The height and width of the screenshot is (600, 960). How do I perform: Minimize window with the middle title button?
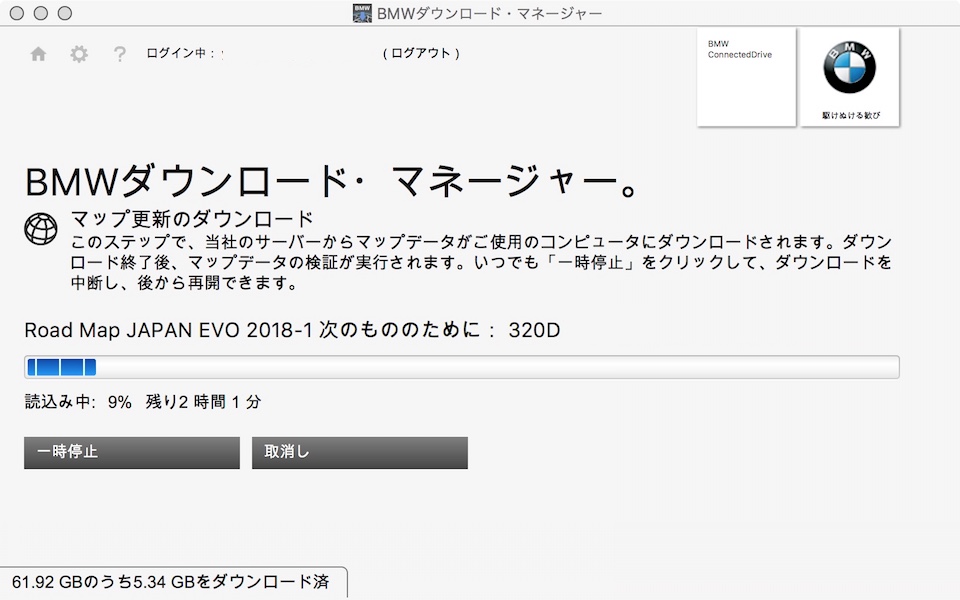tap(40, 13)
